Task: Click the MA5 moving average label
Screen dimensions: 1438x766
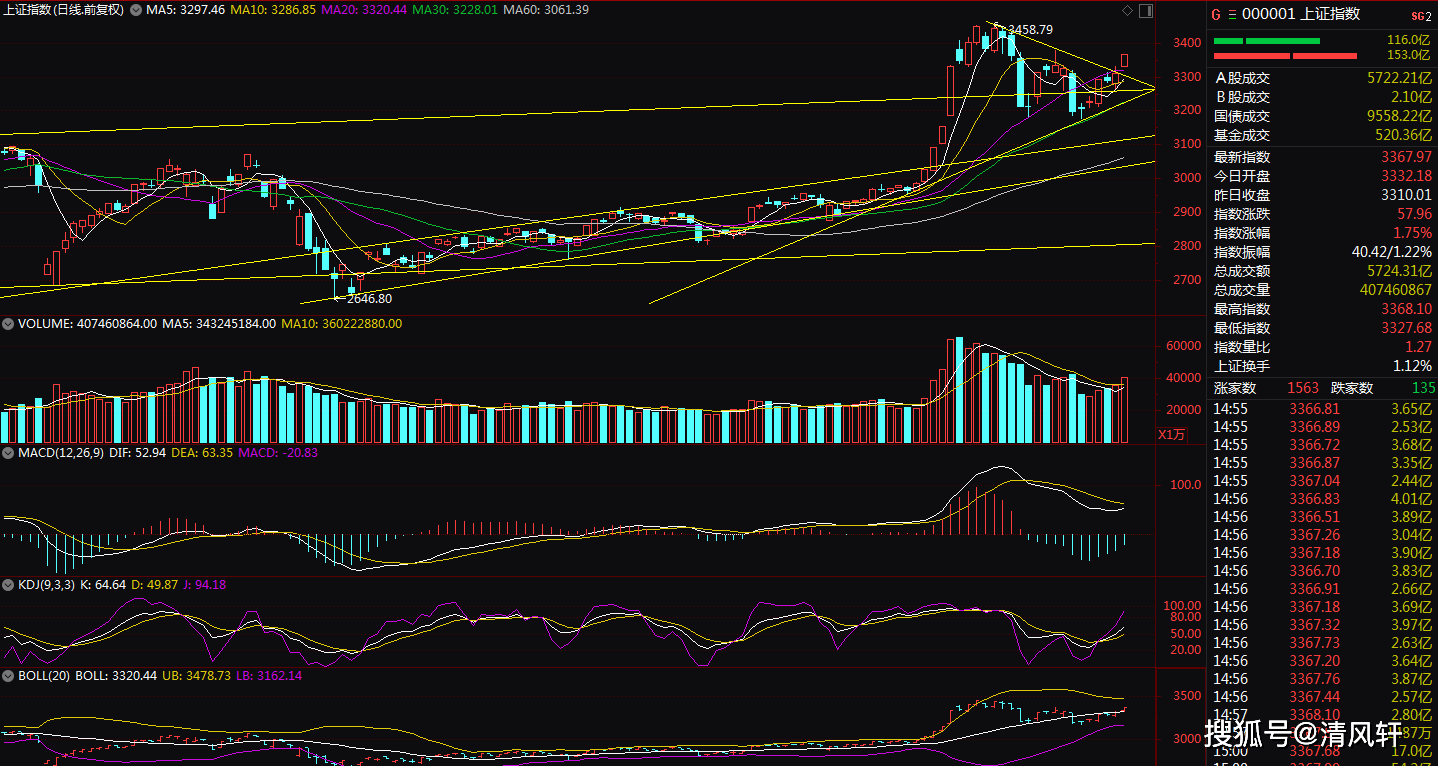Action: click(185, 10)
